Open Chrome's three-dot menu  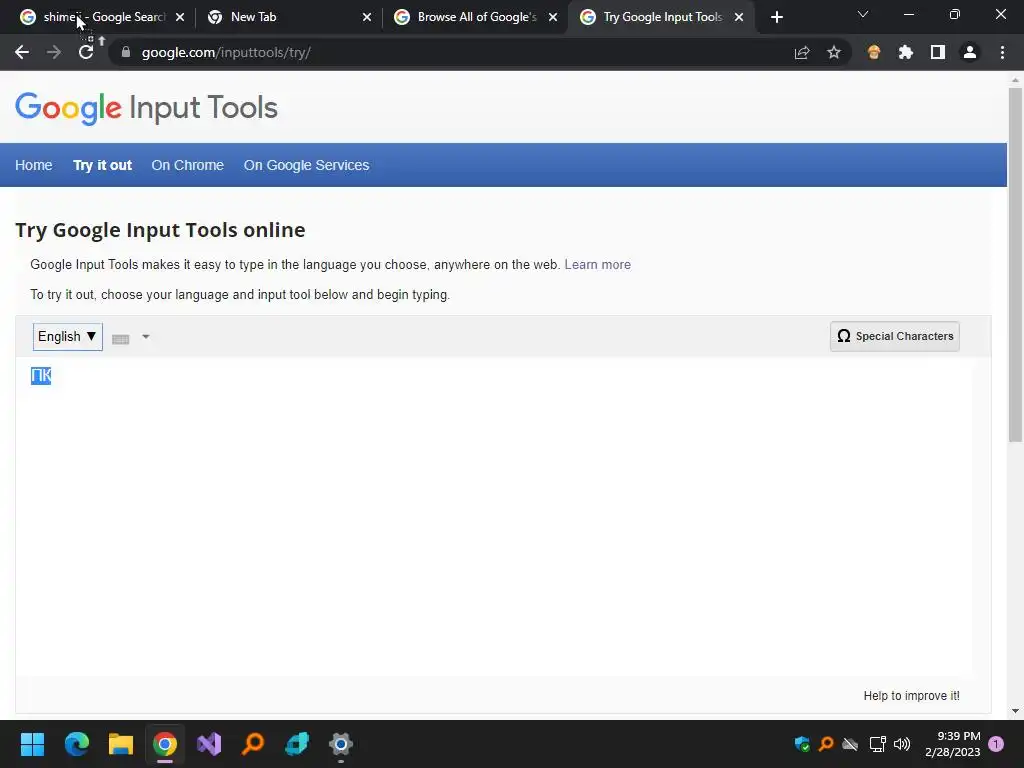click(x=1002, y=52)
